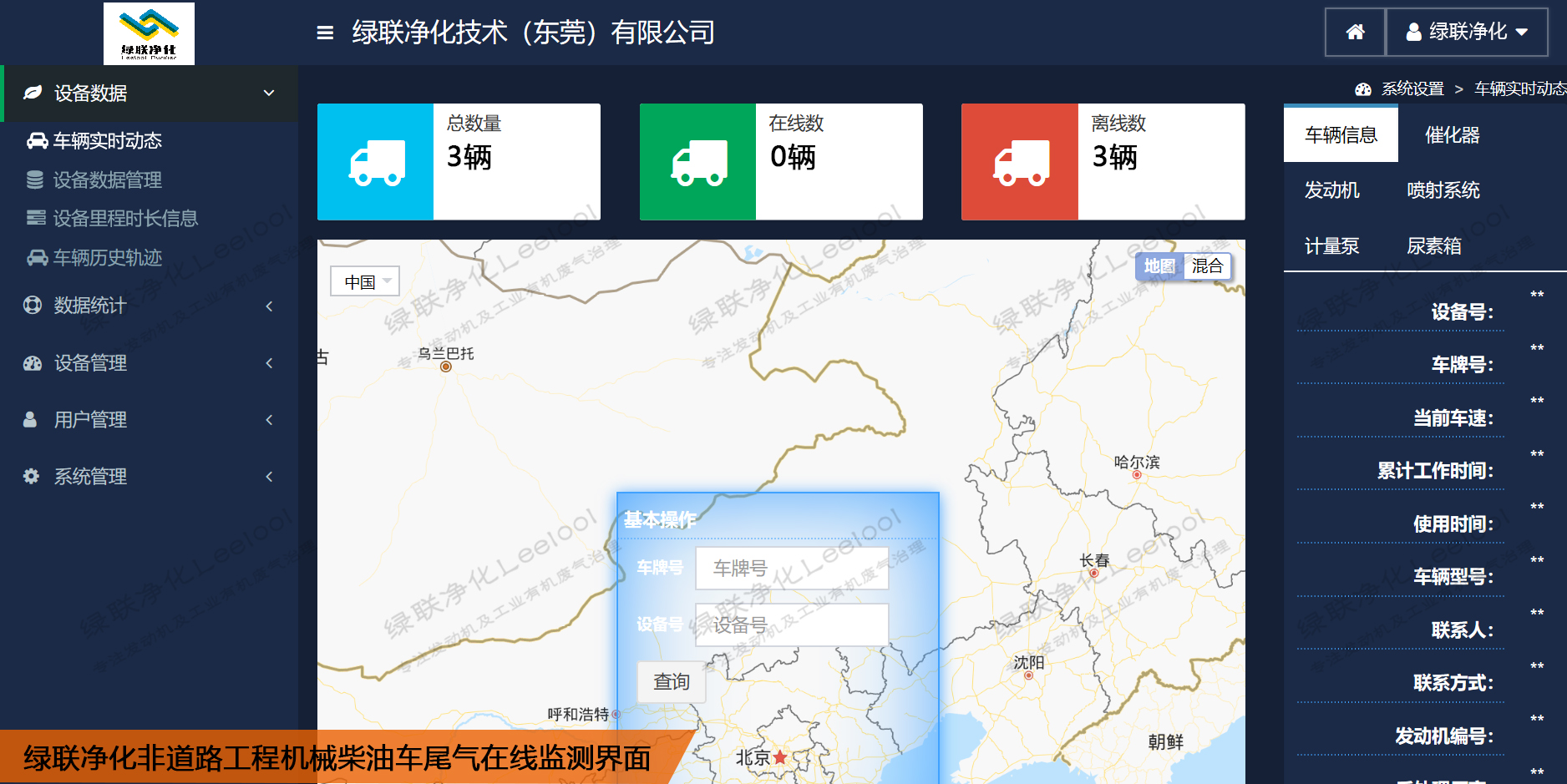Click the green 在线数 status card

pyautogui.click(x=780, y=161)
